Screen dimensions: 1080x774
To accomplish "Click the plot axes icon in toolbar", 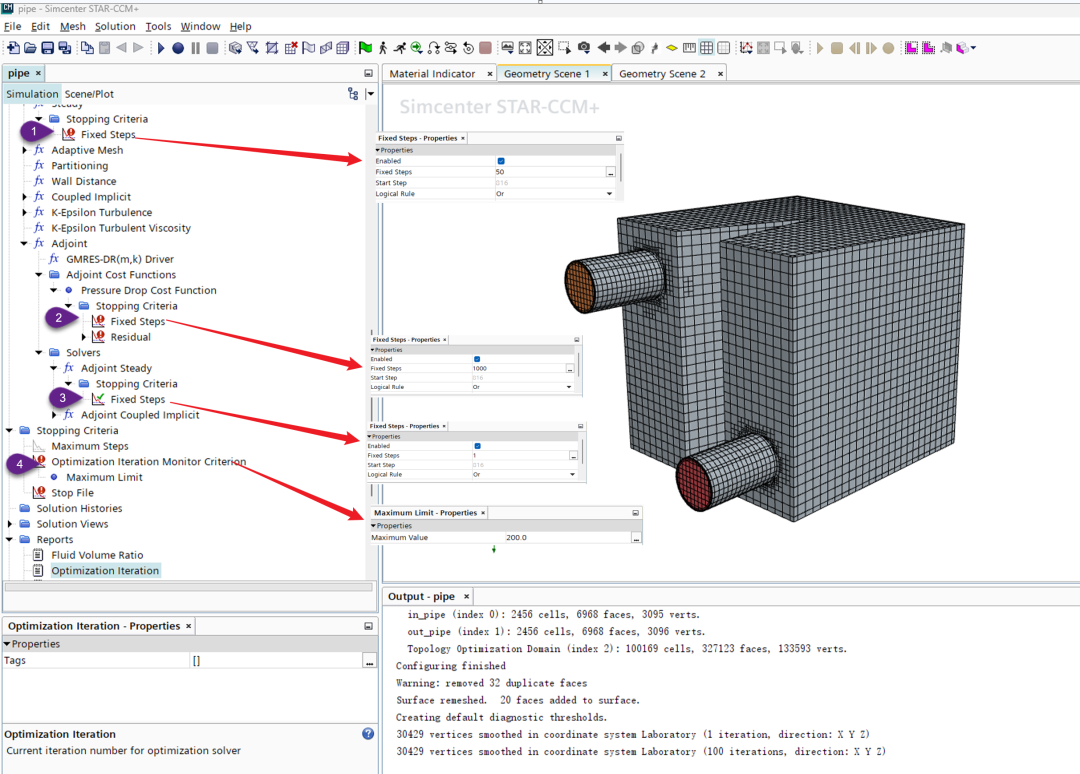I will (x=746, y=48).
